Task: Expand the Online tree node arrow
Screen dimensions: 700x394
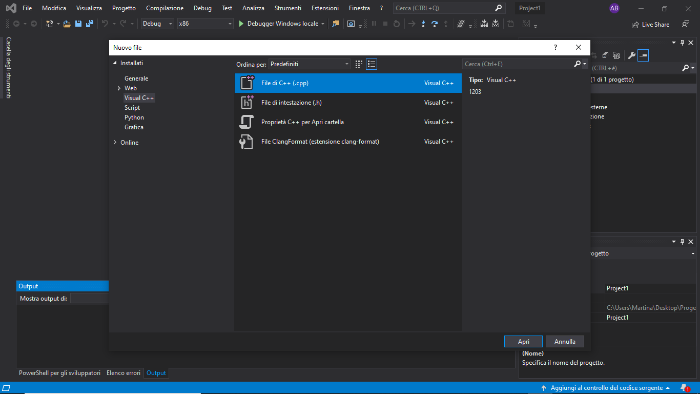Action: [115, 142]
